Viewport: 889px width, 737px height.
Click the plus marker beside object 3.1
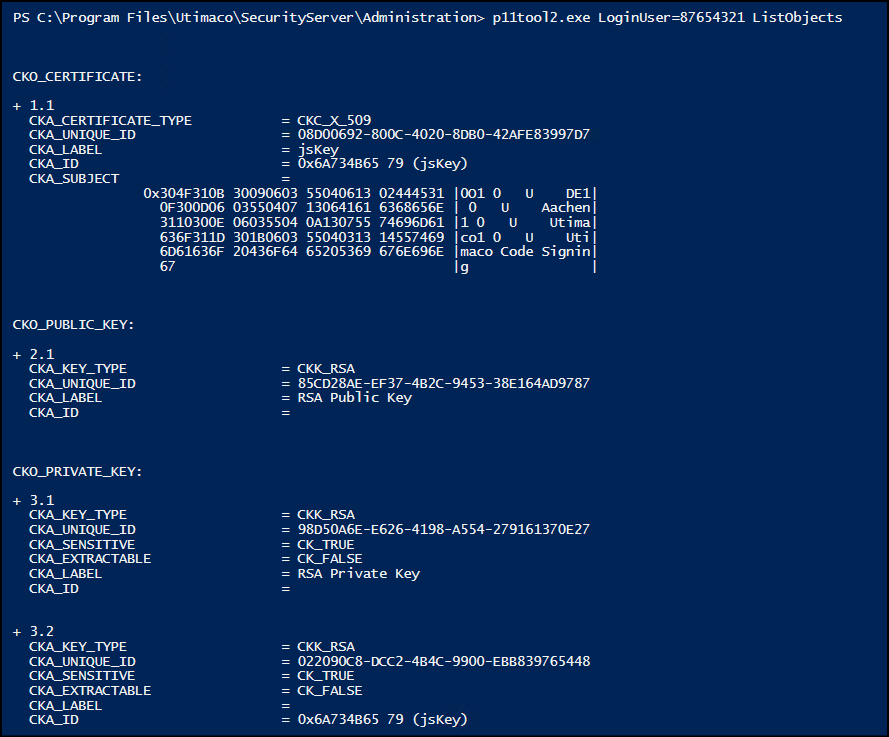(x=17, y=501)
